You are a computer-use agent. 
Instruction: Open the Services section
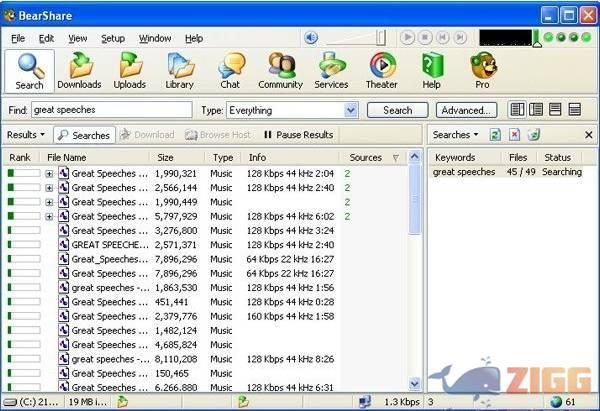331,71
